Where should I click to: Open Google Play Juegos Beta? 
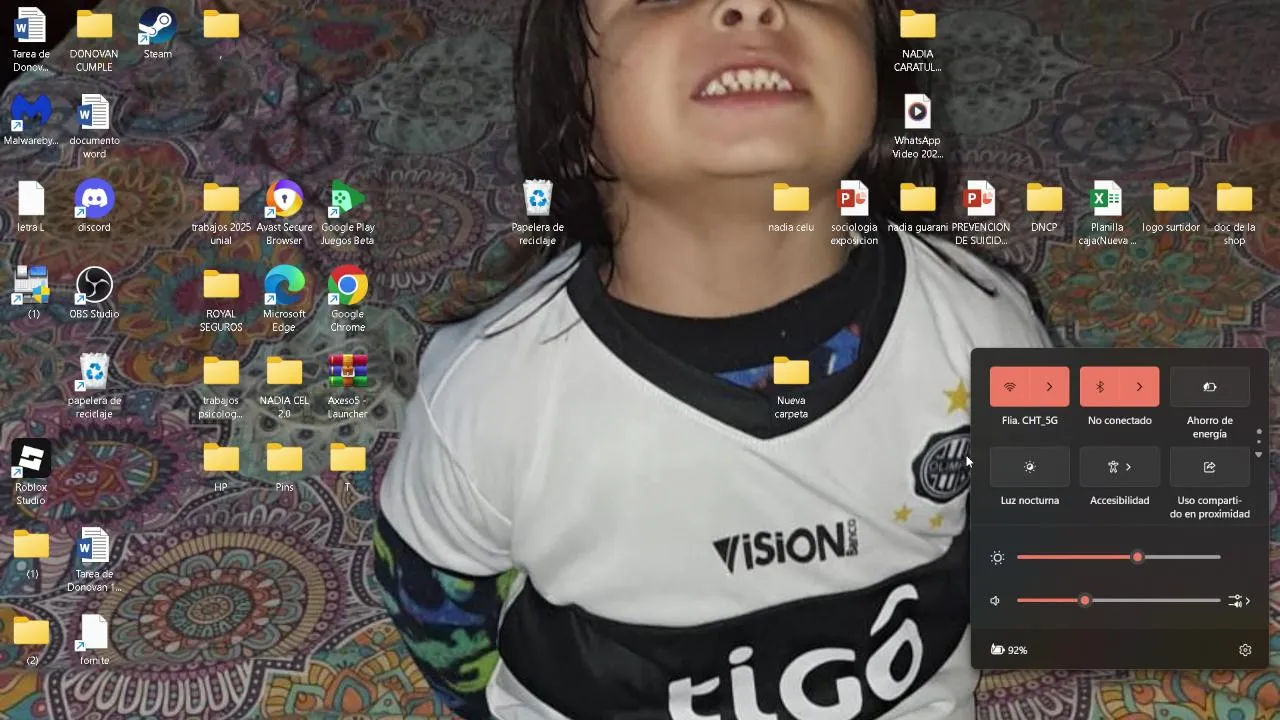(347, 214)
